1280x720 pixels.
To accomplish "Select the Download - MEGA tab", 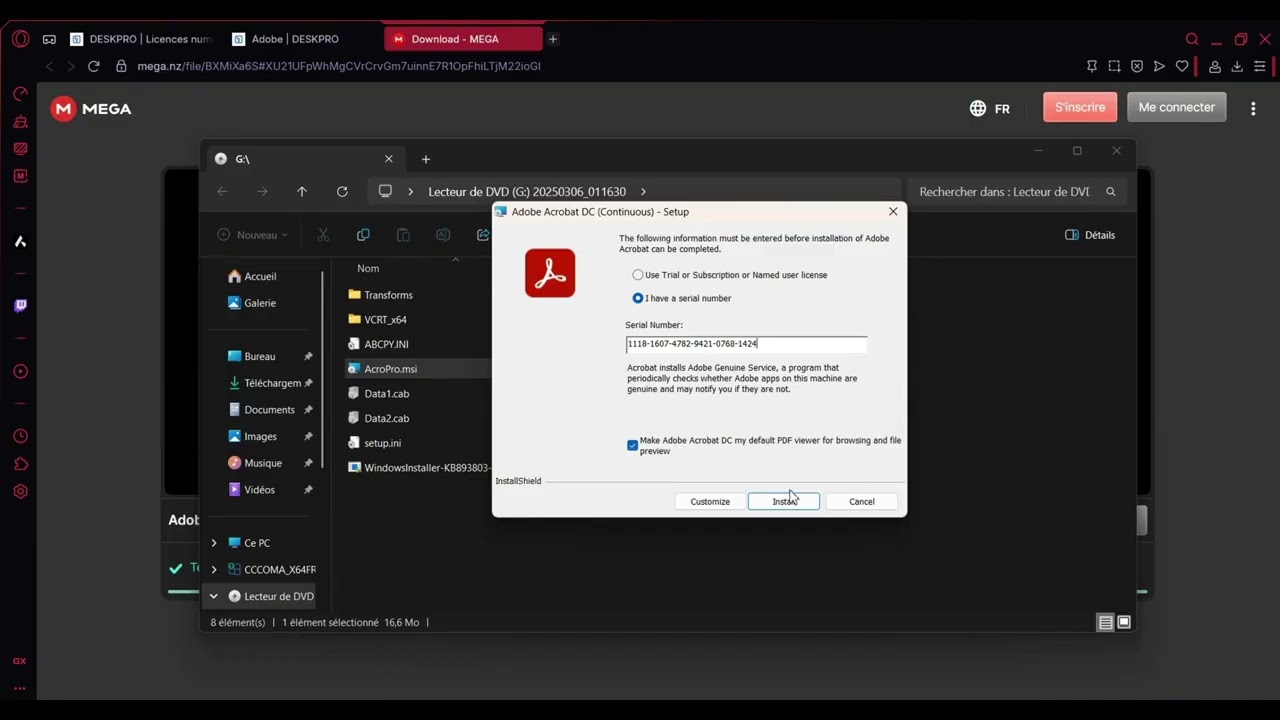I will (x=463, y=39).
